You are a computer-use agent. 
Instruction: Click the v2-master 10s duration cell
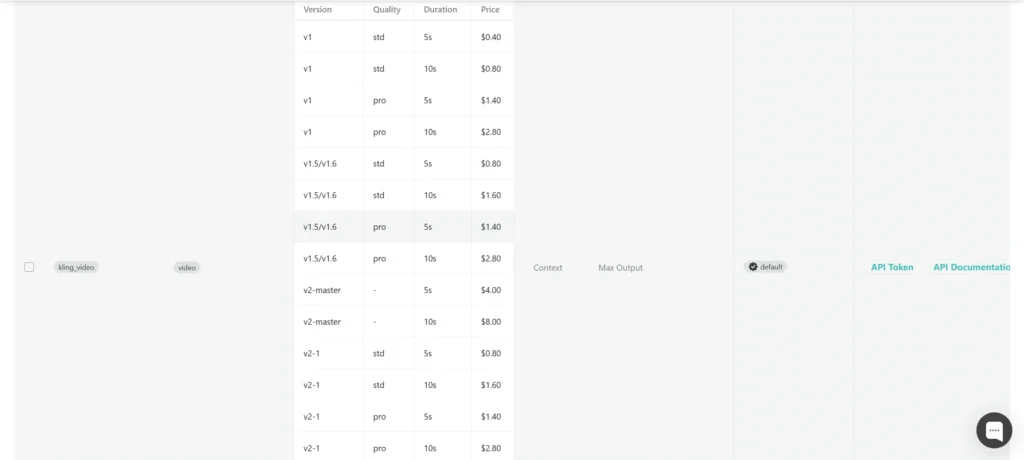coord(430,322)
